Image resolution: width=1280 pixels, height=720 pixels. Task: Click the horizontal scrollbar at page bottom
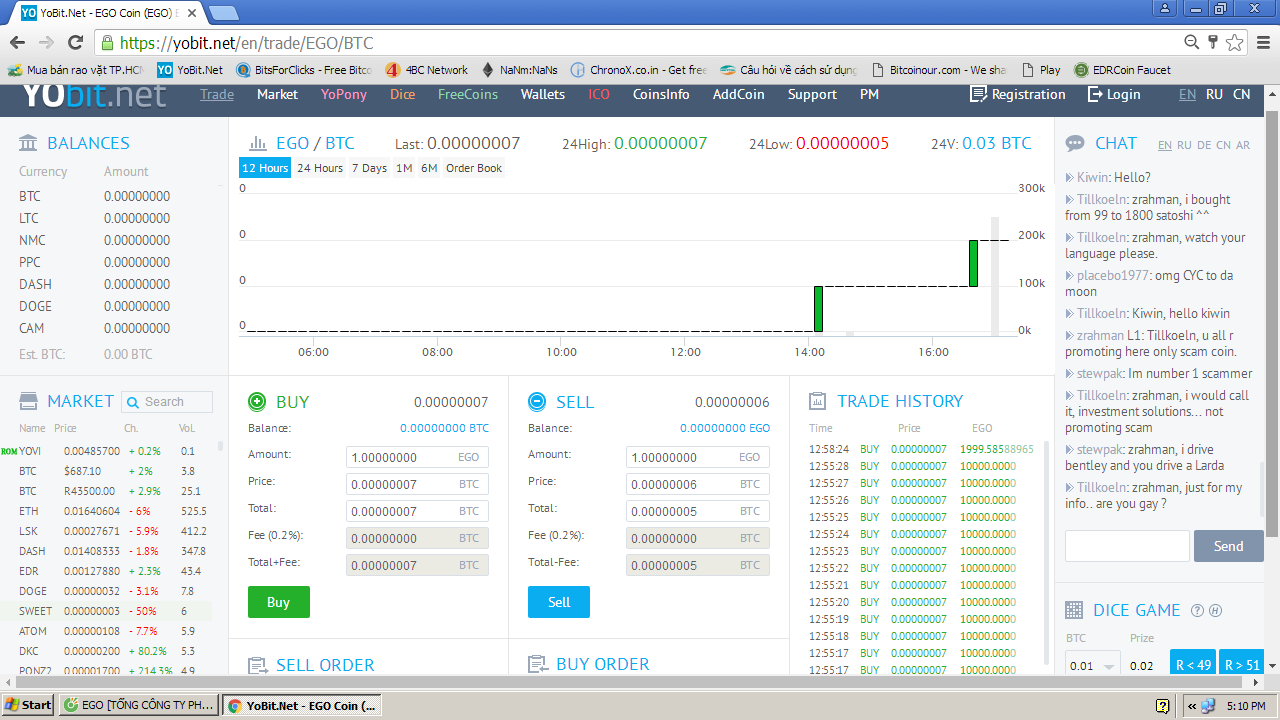click(630, 683)
